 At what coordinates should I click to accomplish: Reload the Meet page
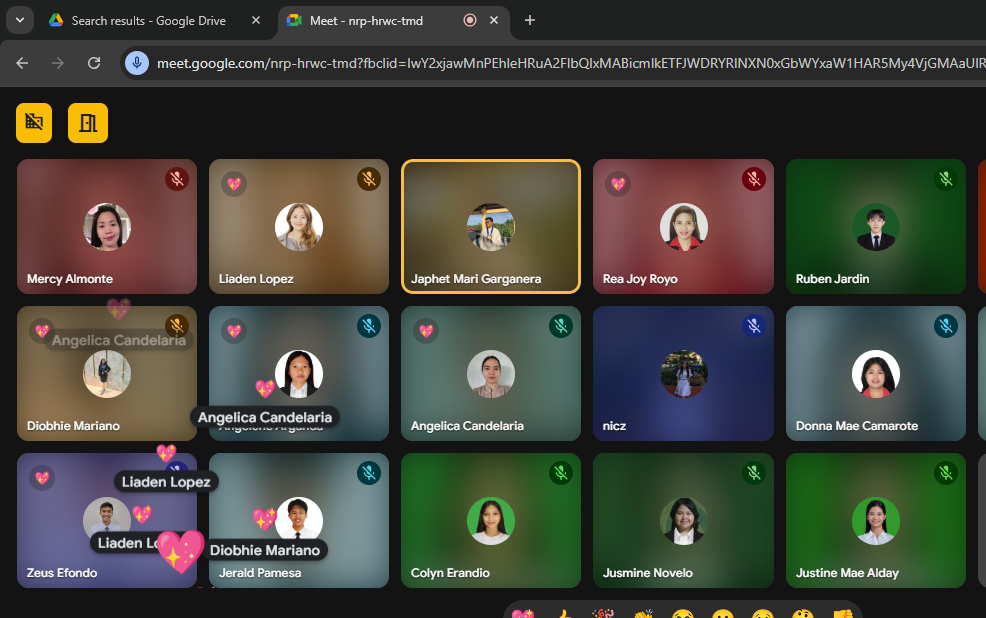94,63
